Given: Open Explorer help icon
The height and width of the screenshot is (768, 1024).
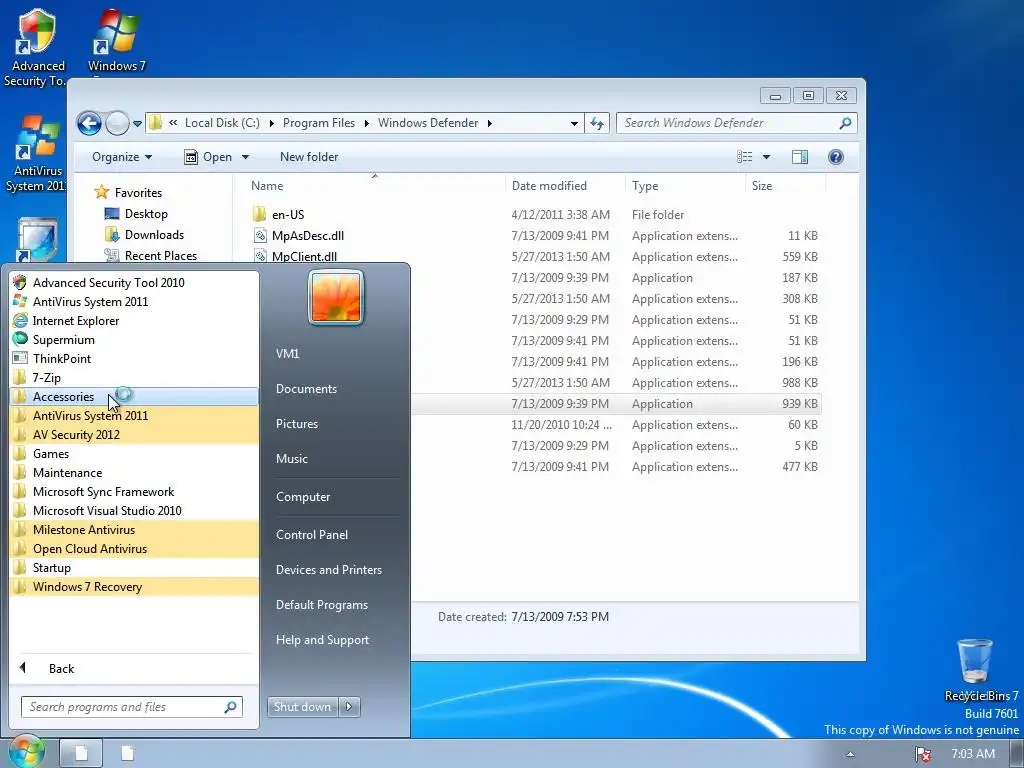Looking at the screenshot, I should pyautogui.click(x=835, y=157).
